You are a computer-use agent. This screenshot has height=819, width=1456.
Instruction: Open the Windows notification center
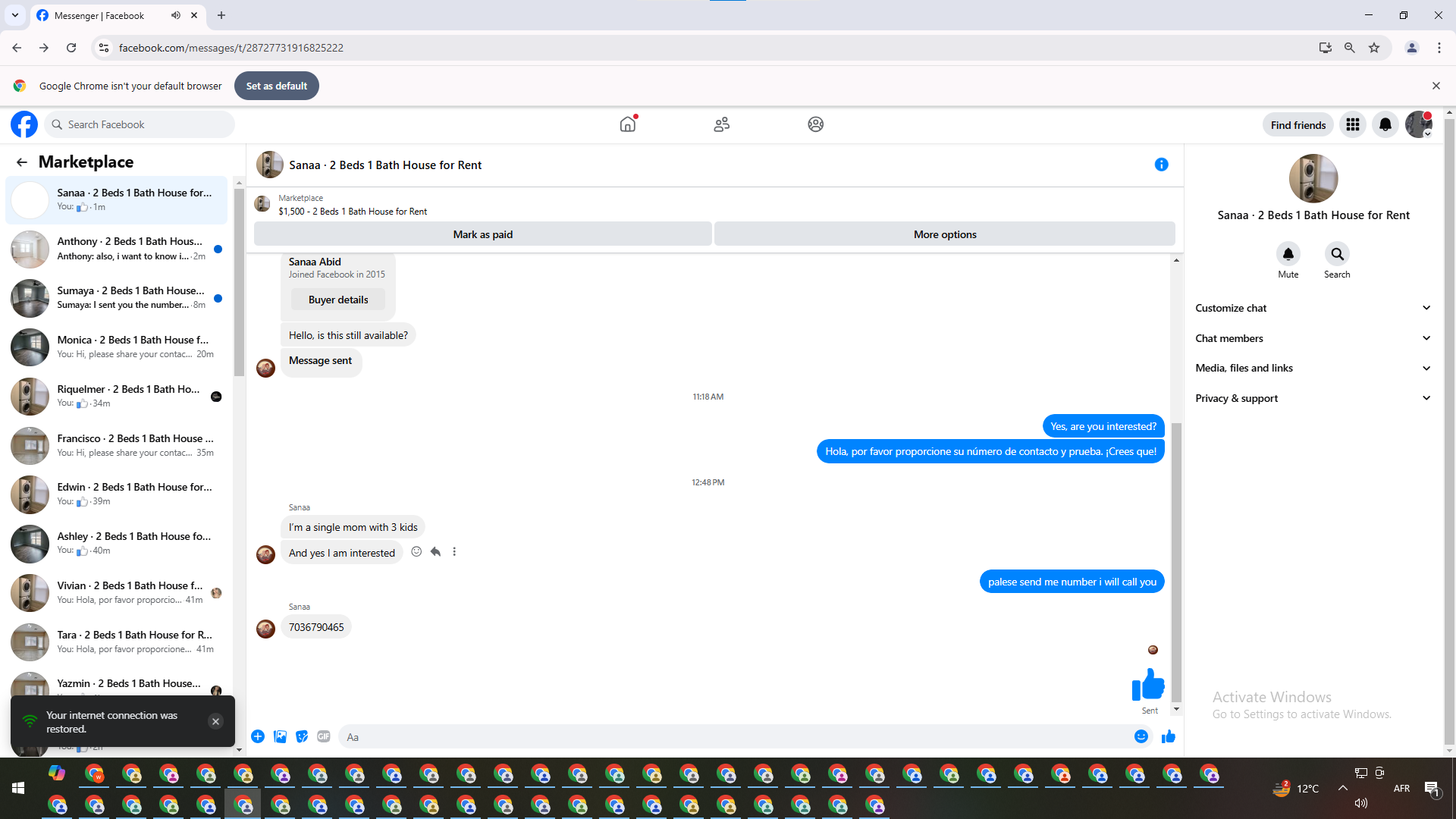pos(1432,789)
